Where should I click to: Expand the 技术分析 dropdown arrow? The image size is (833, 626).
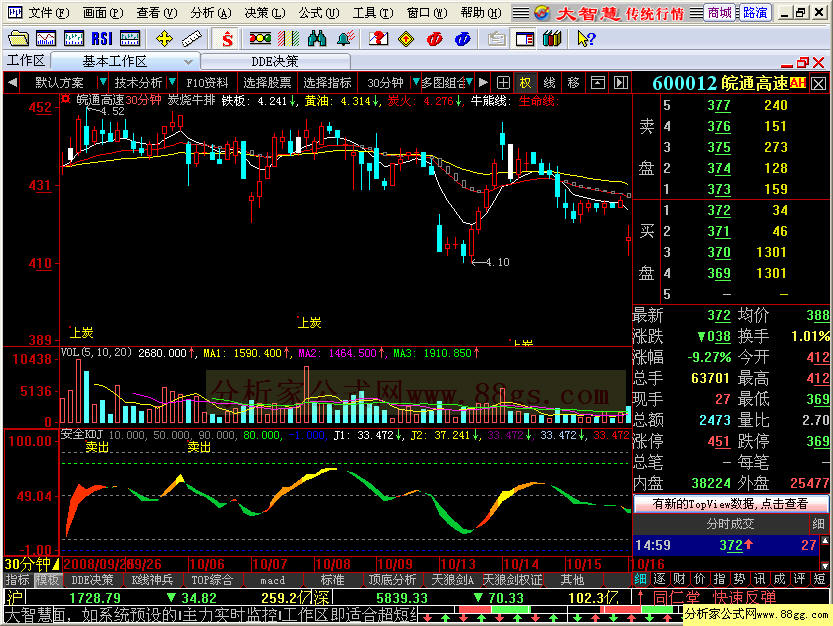tap(172, 83)
